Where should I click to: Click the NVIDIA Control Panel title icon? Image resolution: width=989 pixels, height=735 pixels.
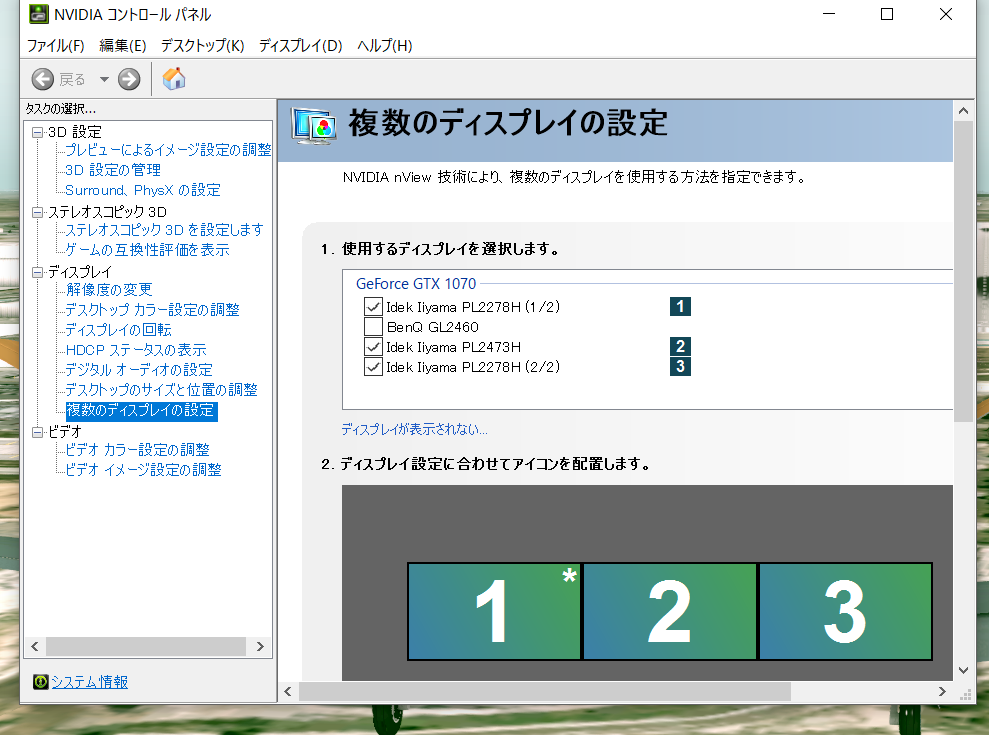[38, 14]
